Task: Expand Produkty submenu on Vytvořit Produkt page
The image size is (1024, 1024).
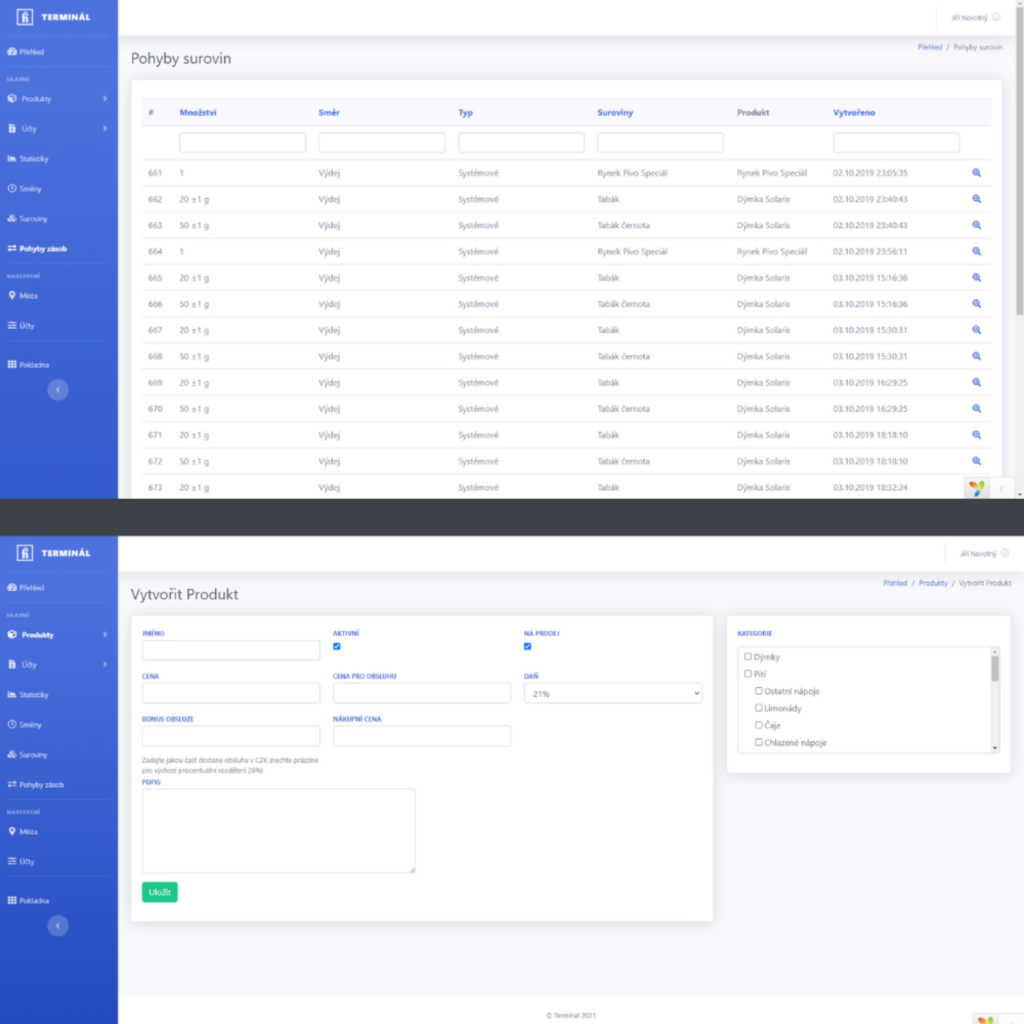Action: (x=104, y=635)
